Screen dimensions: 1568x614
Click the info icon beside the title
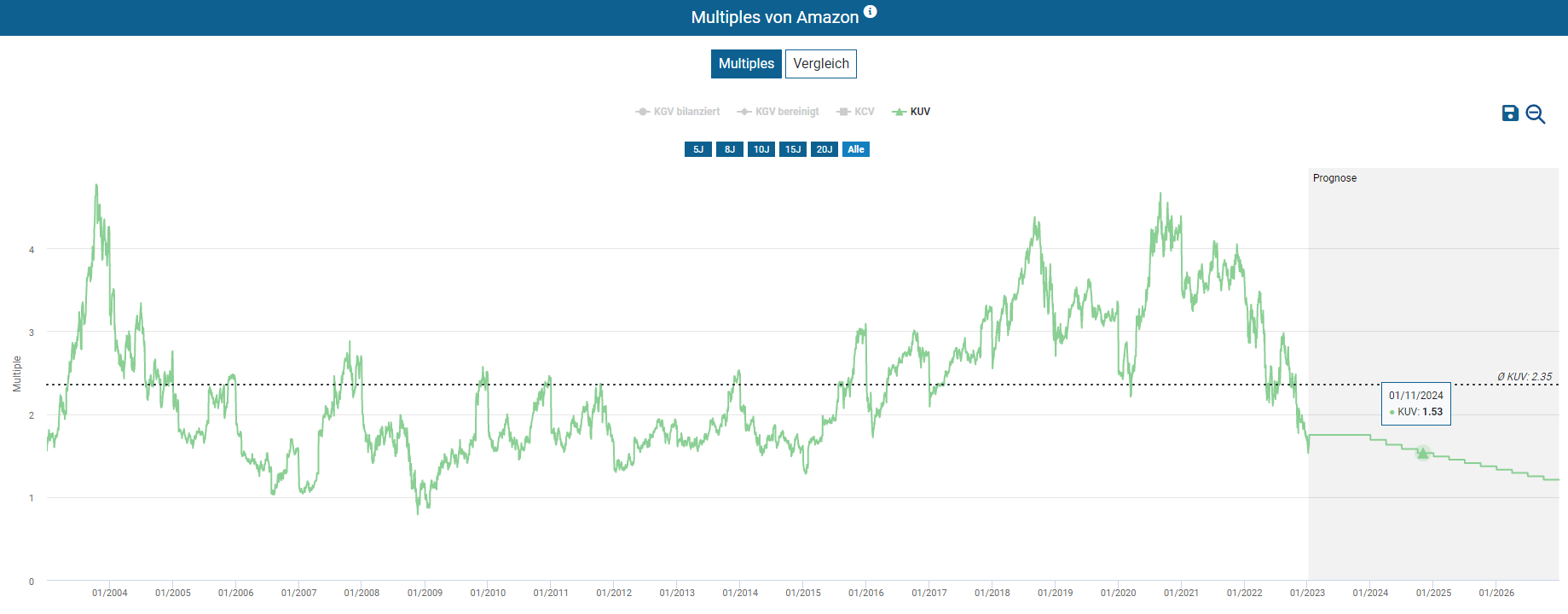[x=870, y=12]
